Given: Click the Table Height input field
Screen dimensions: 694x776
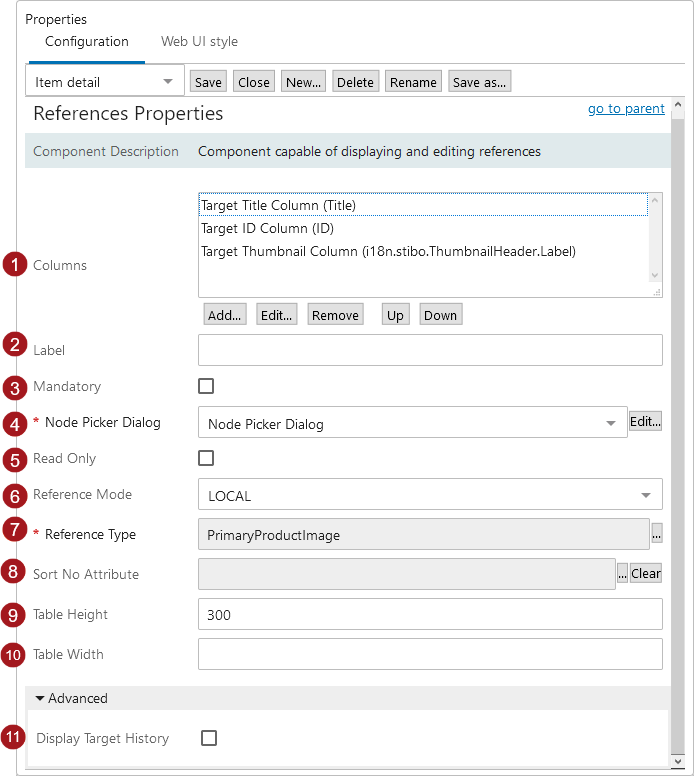Looking at the screenshot, I should pyautogui.click(x=430, y=614).
